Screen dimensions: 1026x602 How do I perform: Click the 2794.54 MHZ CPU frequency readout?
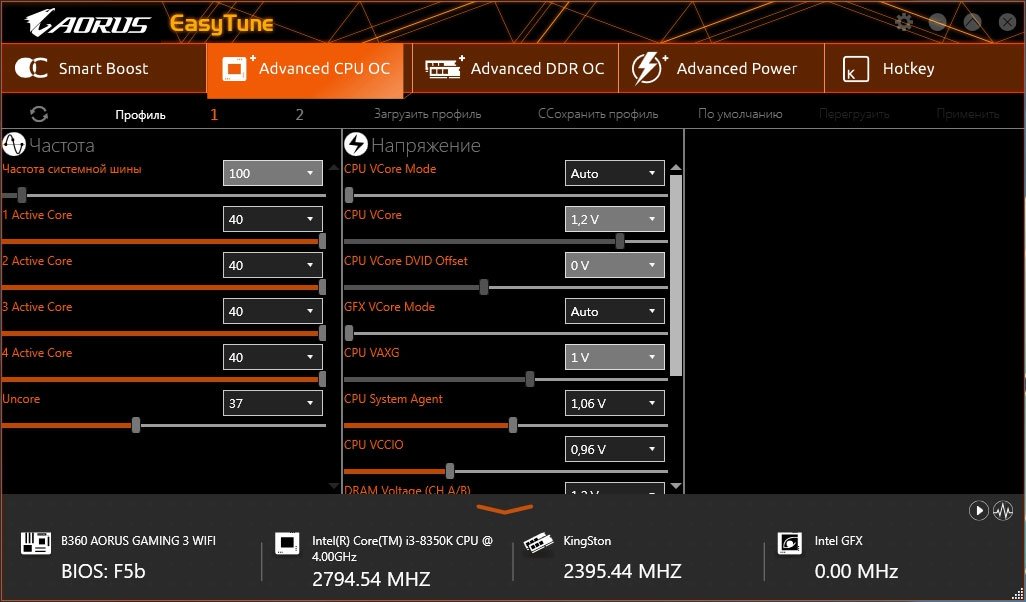[x=371, y=579]
